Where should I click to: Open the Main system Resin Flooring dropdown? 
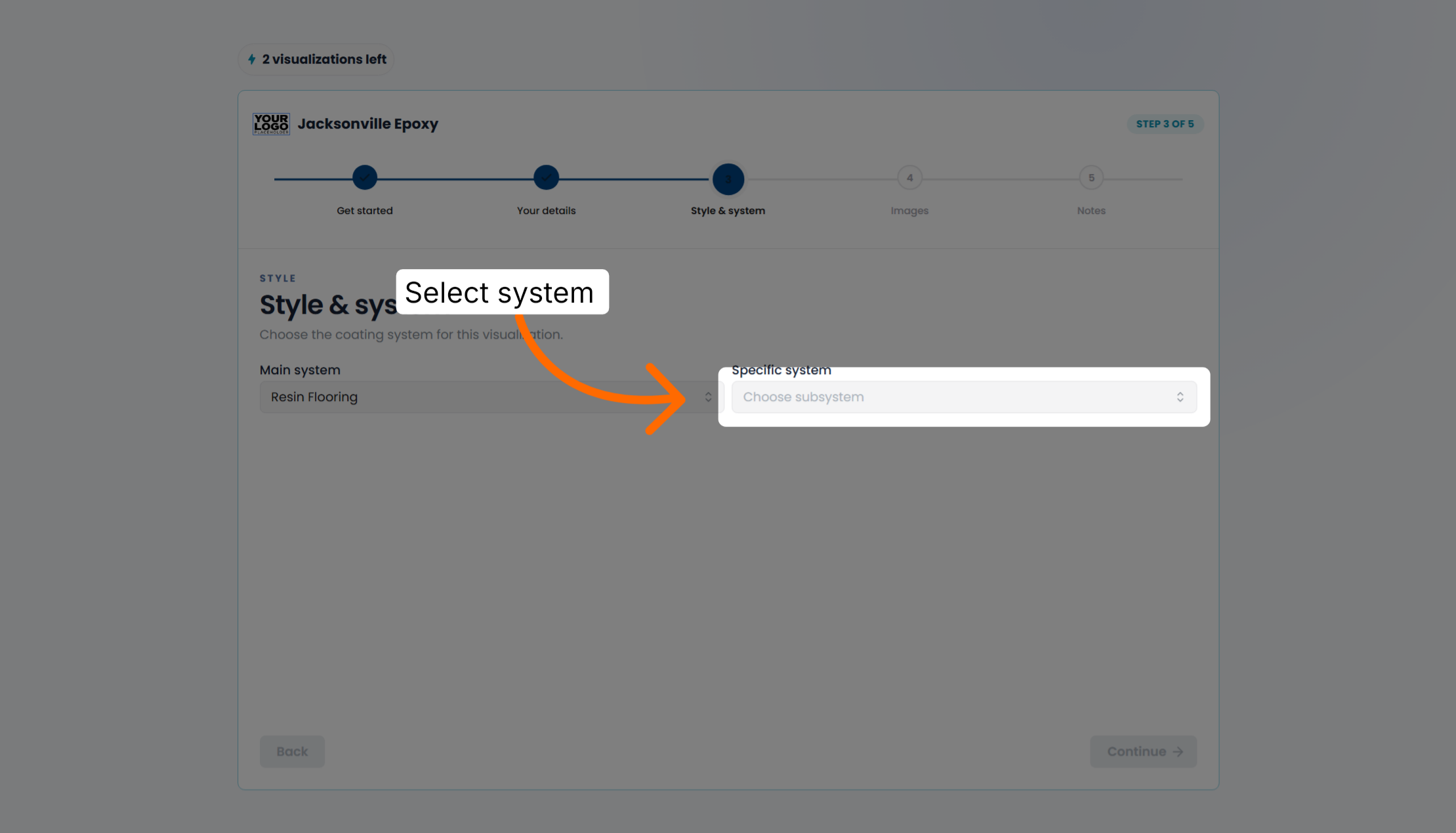[x=491, y=397]
